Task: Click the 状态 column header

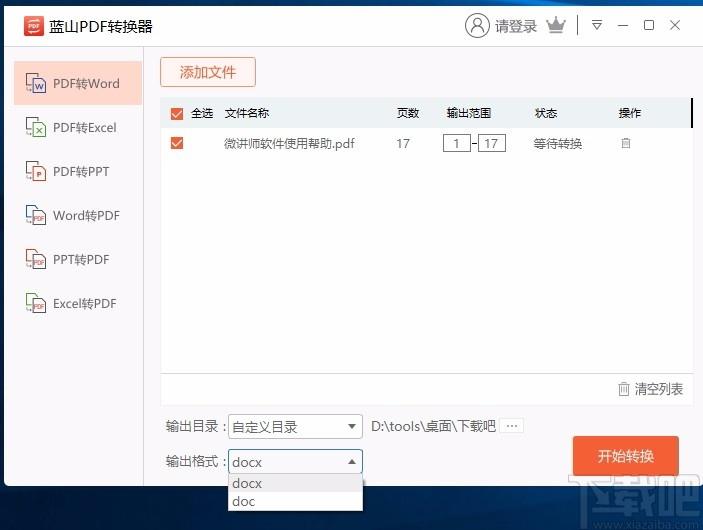Action: point(546,113)
